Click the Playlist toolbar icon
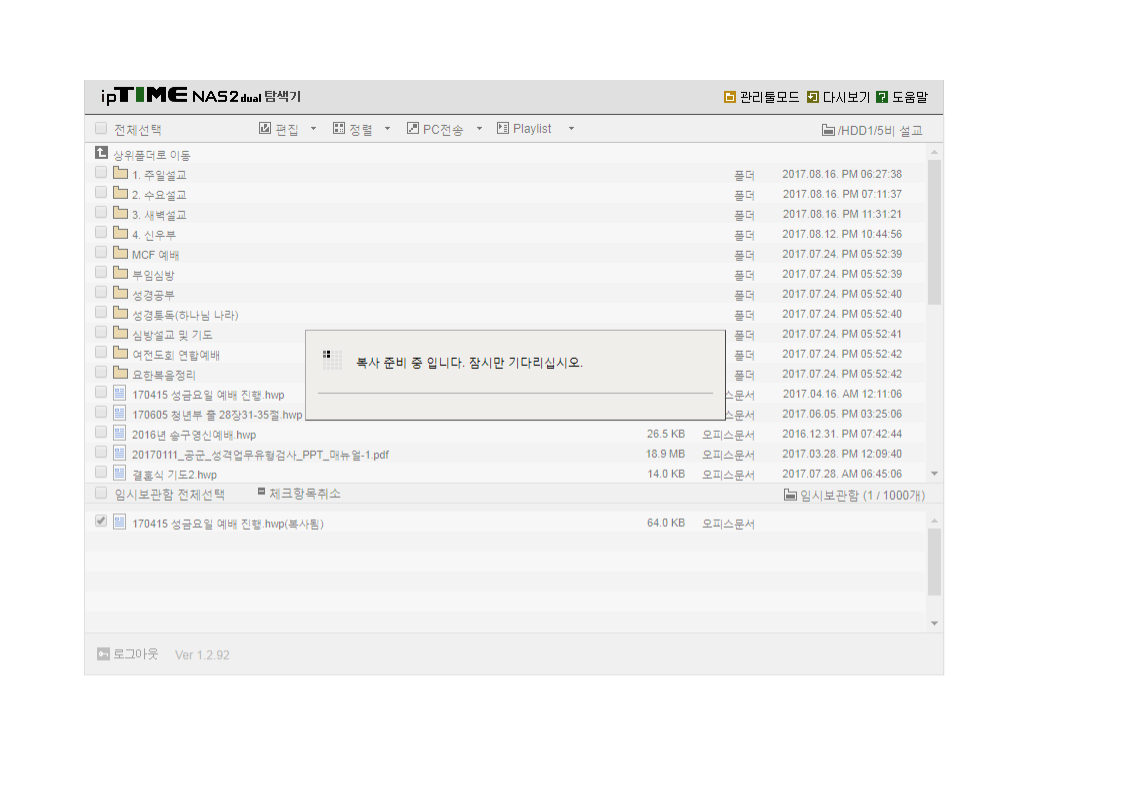The width and height of the screenshot is (1122, 793). [x=503, y=128]
